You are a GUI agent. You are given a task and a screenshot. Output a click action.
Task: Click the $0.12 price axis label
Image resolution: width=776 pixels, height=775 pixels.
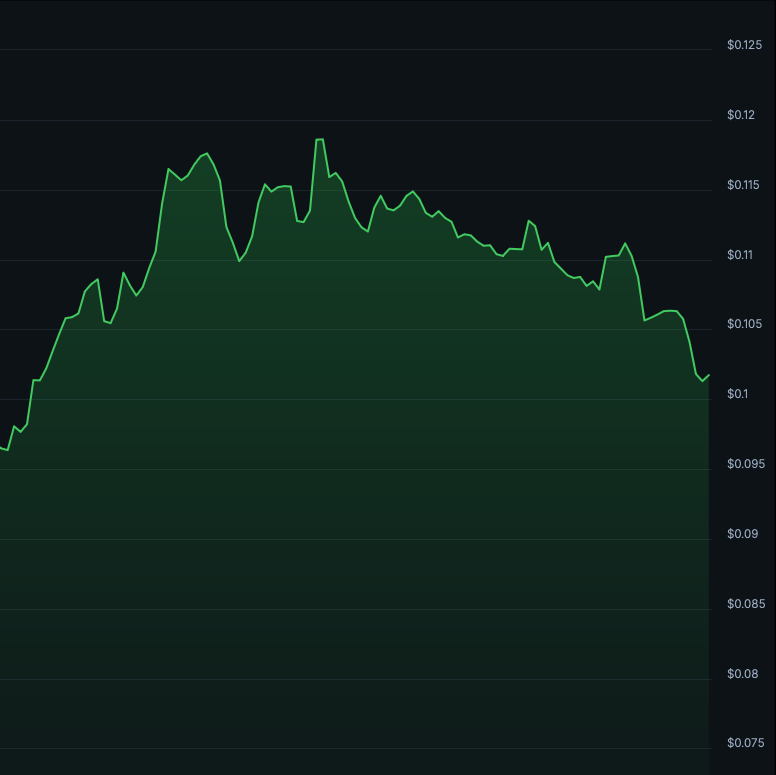[x=741, y=115]
